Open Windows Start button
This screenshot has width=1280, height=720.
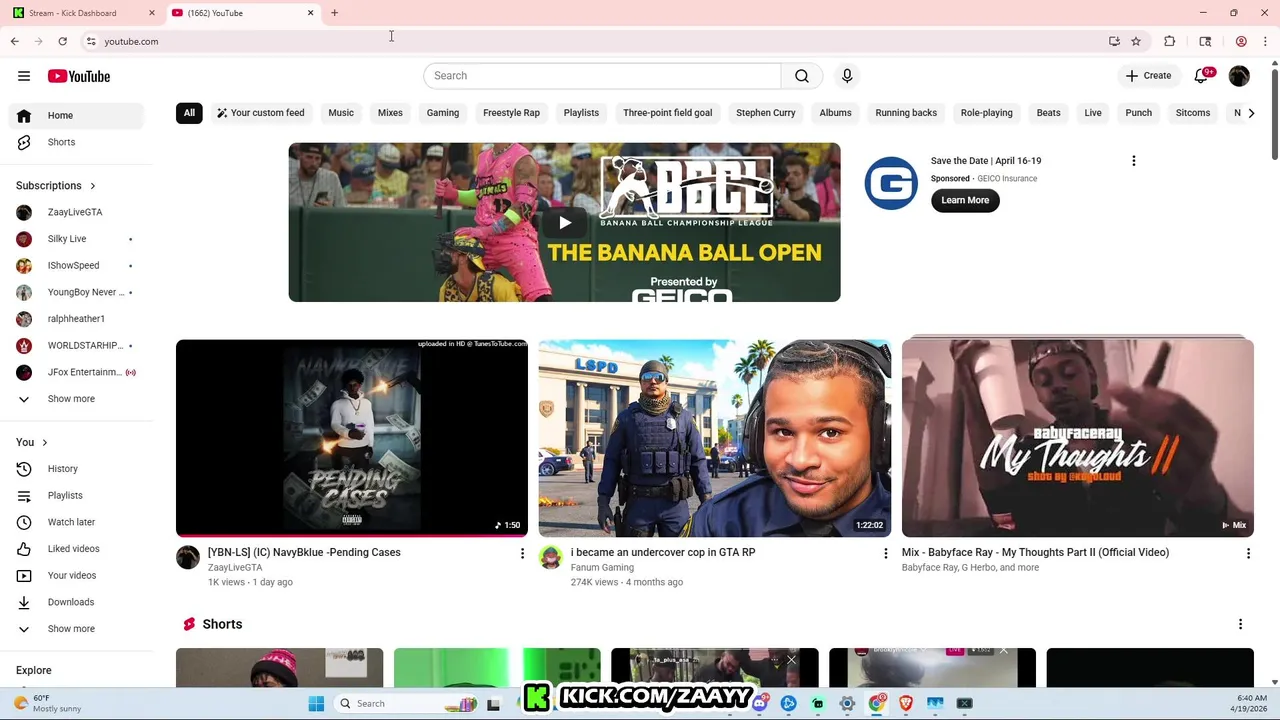(316, 704)
